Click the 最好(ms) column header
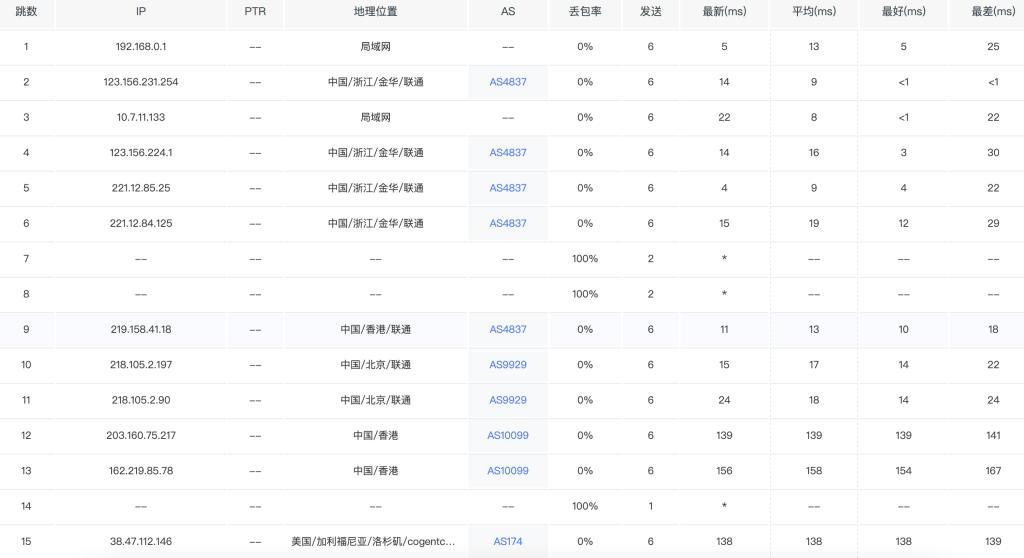 903,11
